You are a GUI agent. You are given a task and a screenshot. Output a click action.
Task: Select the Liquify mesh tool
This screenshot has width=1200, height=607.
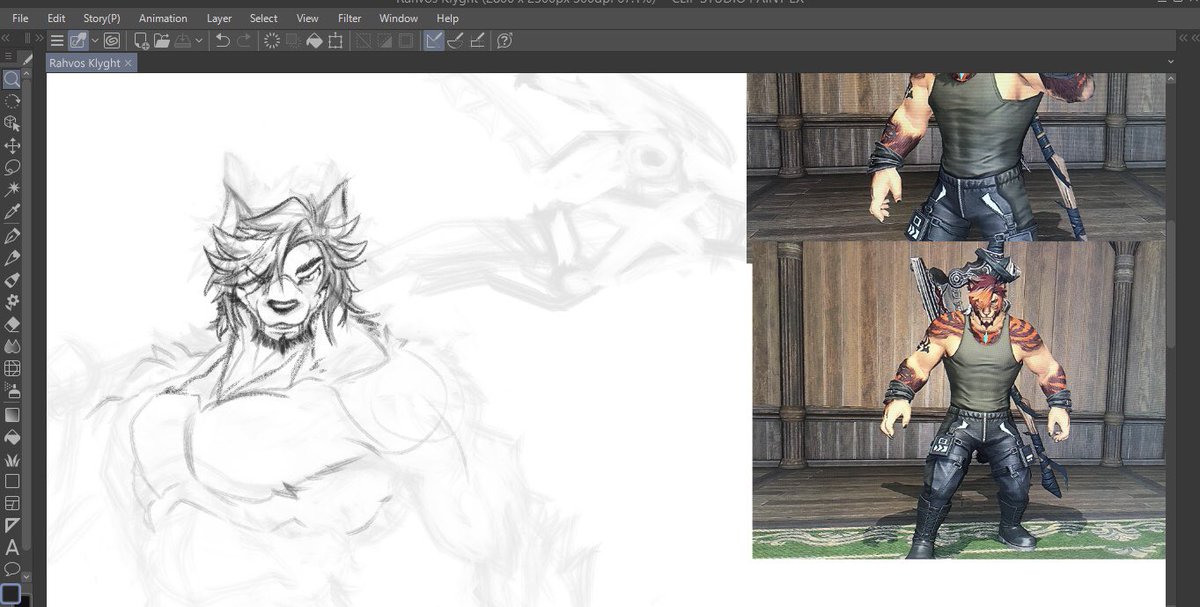point(12,368)
